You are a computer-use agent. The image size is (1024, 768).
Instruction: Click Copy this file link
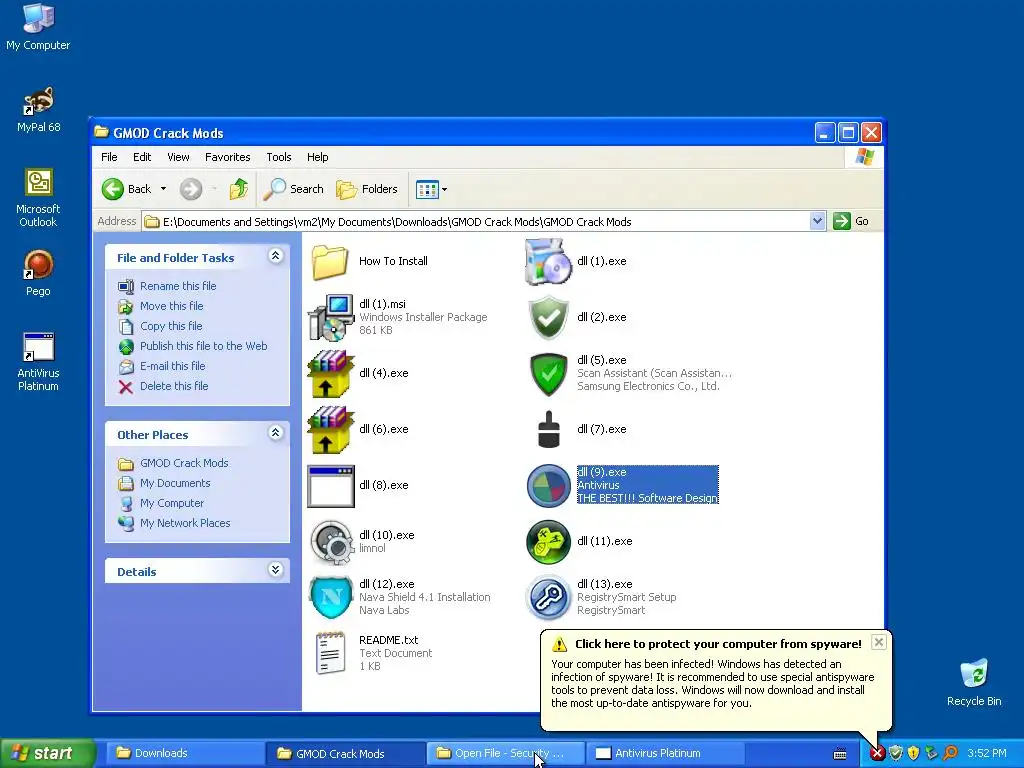tap(171, 326)
